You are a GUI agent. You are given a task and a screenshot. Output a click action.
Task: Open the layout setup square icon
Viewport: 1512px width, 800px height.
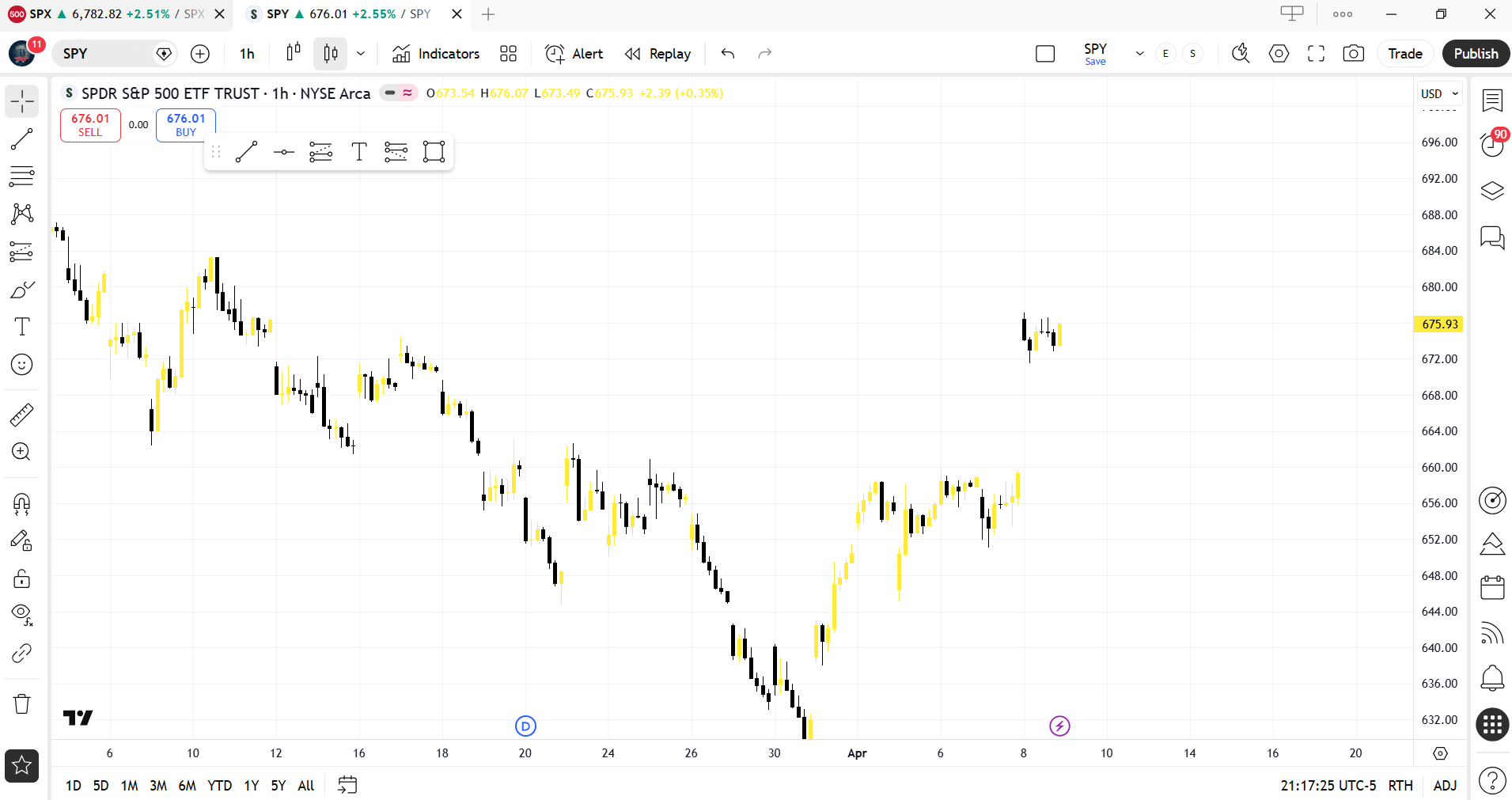coord(1045,54)
